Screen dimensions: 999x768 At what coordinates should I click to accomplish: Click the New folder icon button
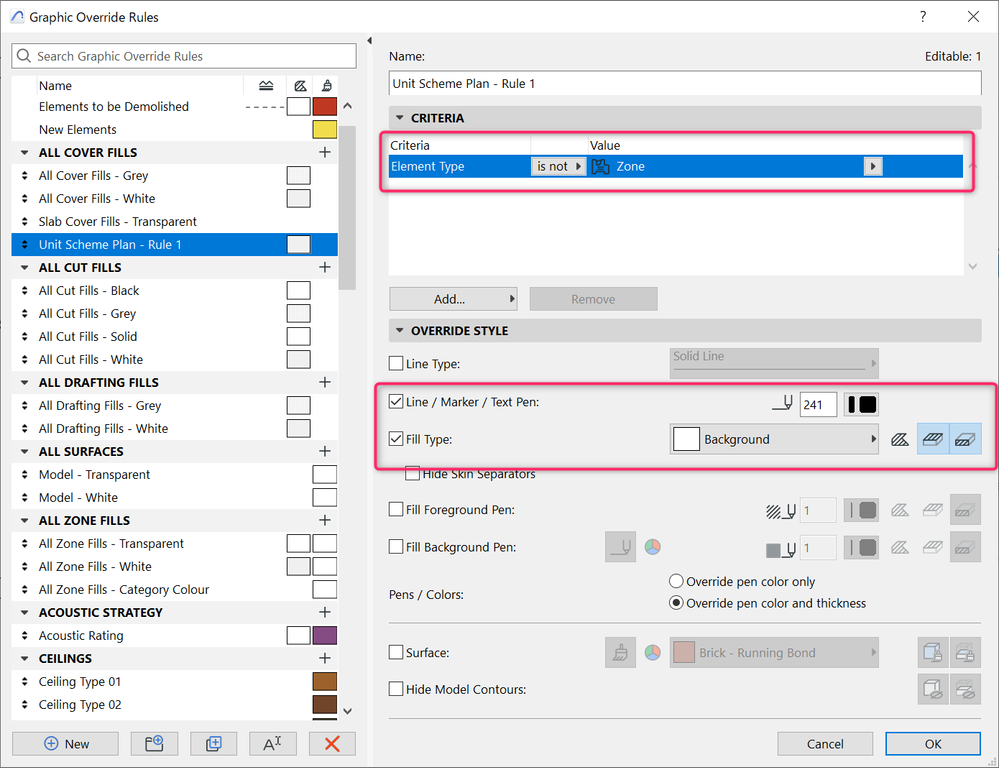click(154, 743)
